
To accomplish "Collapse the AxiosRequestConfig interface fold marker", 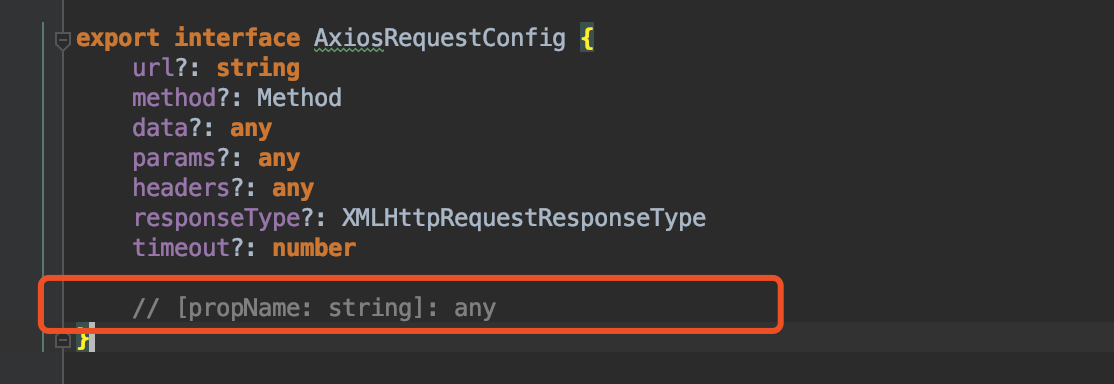I will coord(63,40).
